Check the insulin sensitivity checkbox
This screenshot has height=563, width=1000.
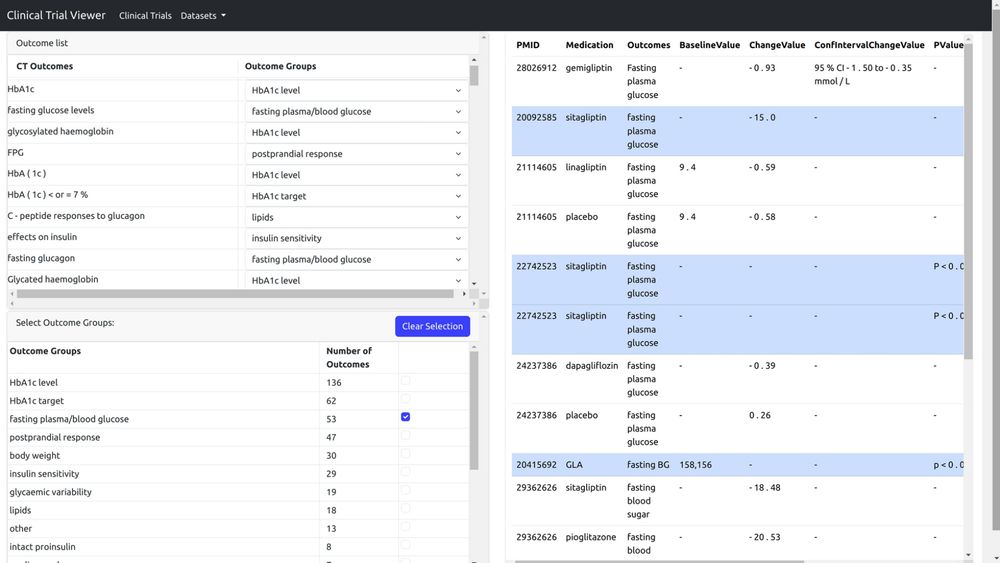(406, 472)
